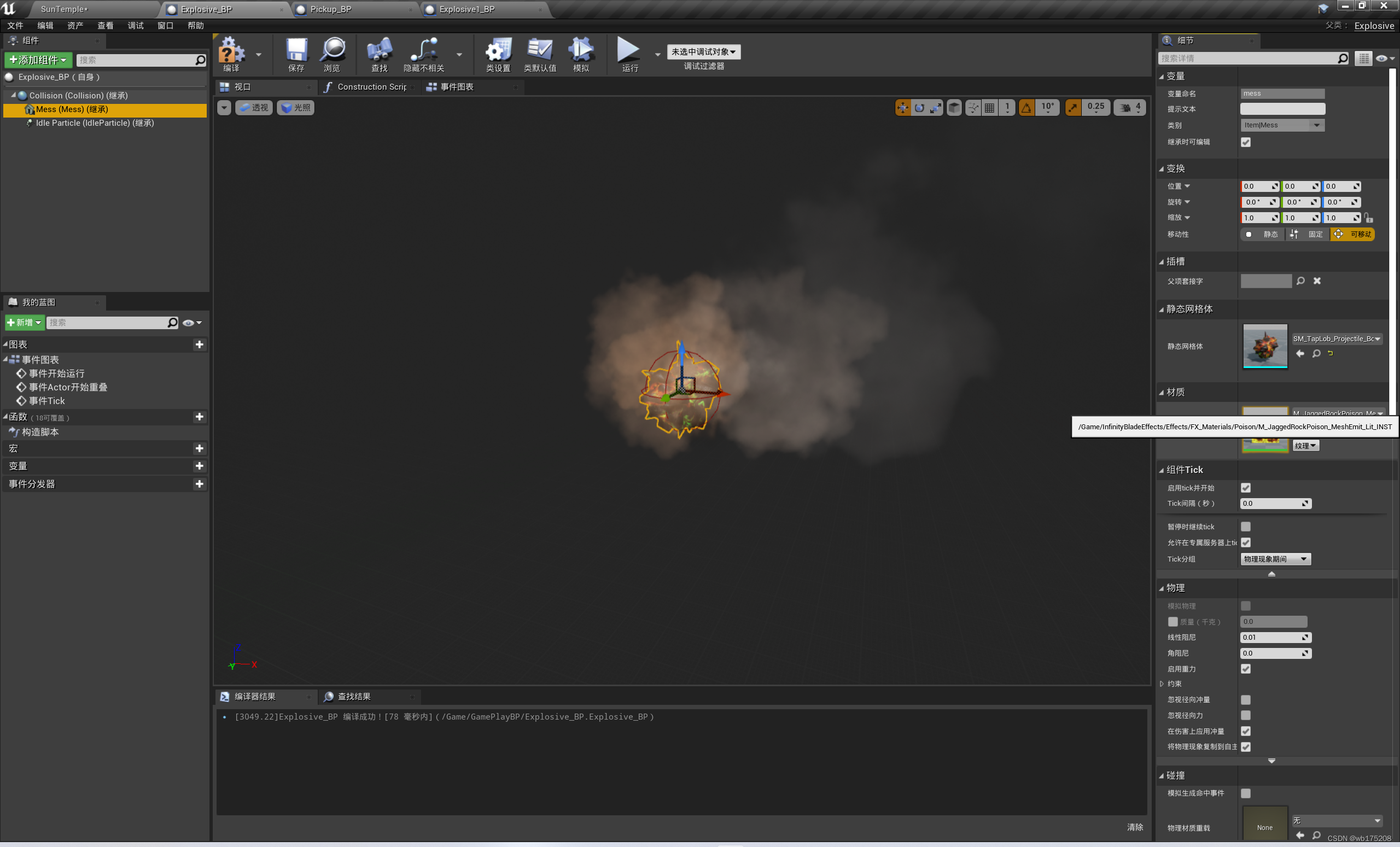Select the scale gizmo mode icon
The width and height of the screenshot is (1400, 847).
[935, 107]
